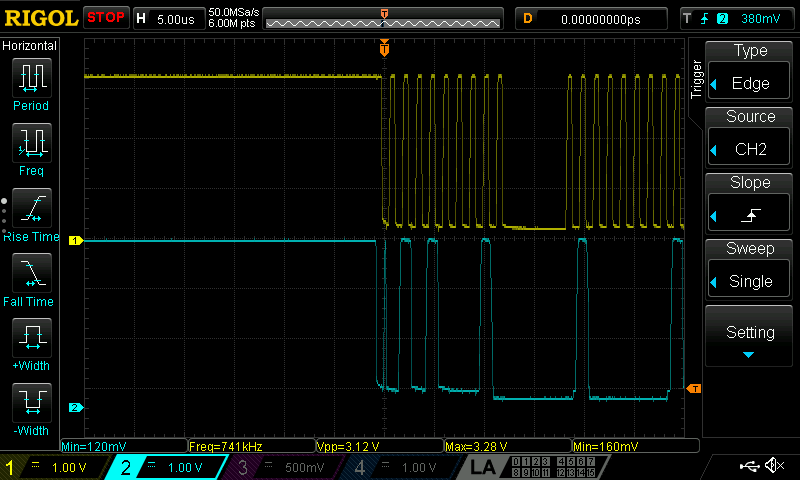Toggle channel 1 with 1.00 V scale
The width and height of the screenshot is (800, 480).
54,467
